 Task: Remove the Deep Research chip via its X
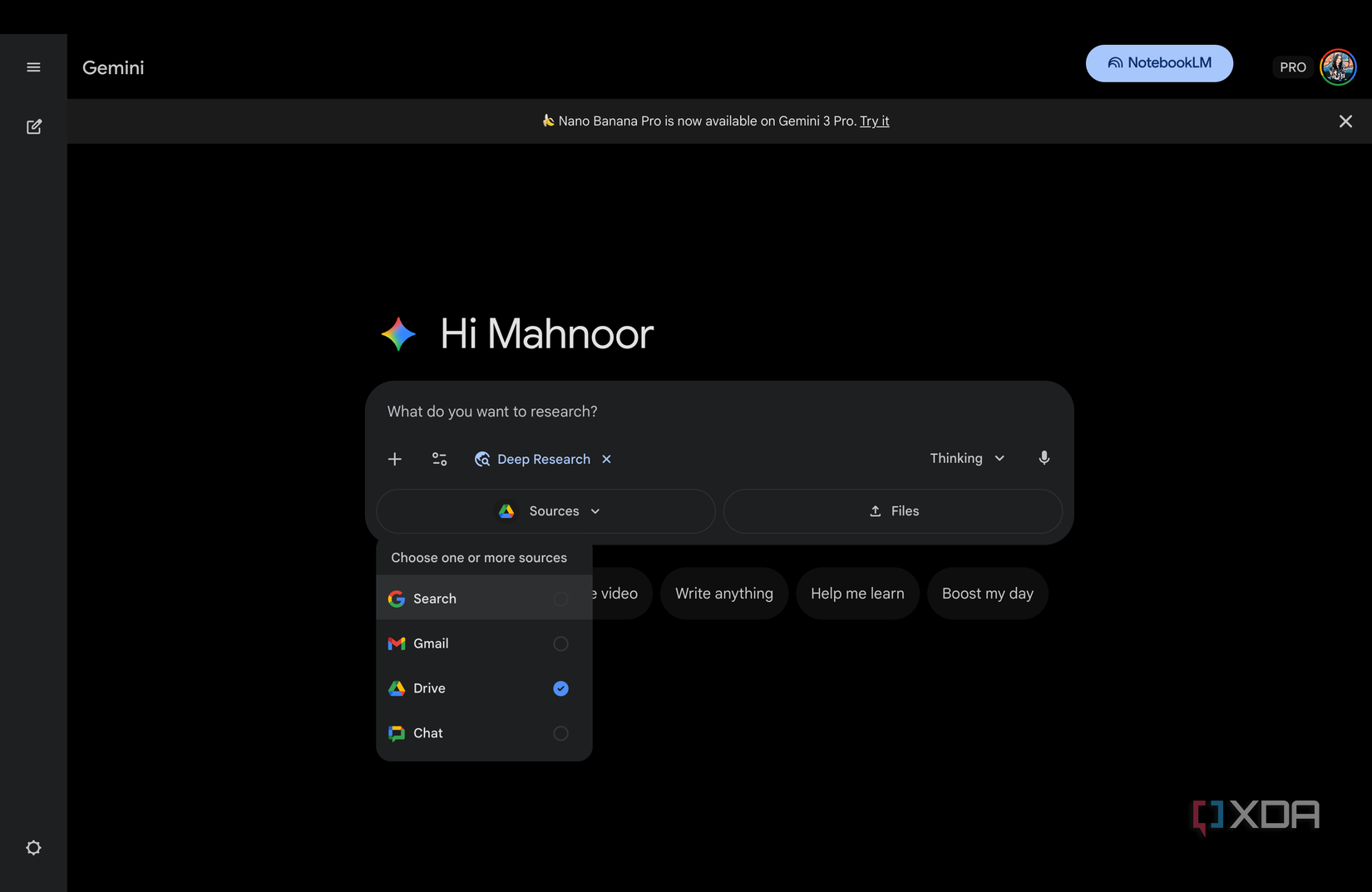pyautogui.click(x=607, y=458)
